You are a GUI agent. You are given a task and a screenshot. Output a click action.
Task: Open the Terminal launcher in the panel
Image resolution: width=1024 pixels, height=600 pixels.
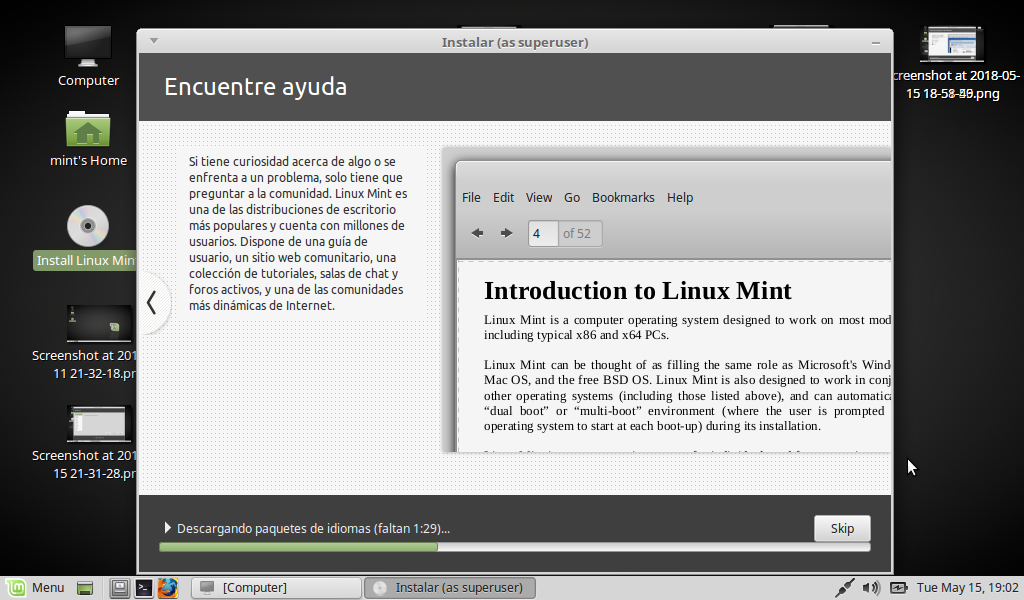[144, 588]
